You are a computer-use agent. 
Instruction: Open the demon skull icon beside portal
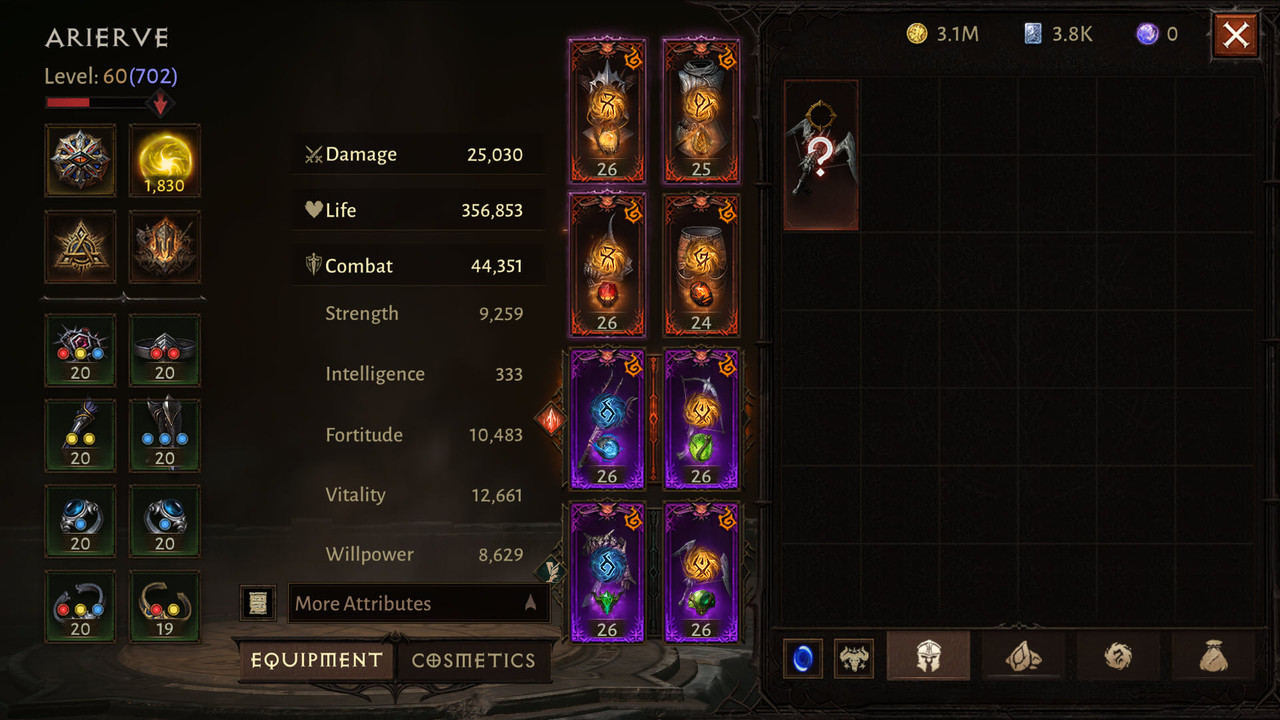click(x=854, y=658)
